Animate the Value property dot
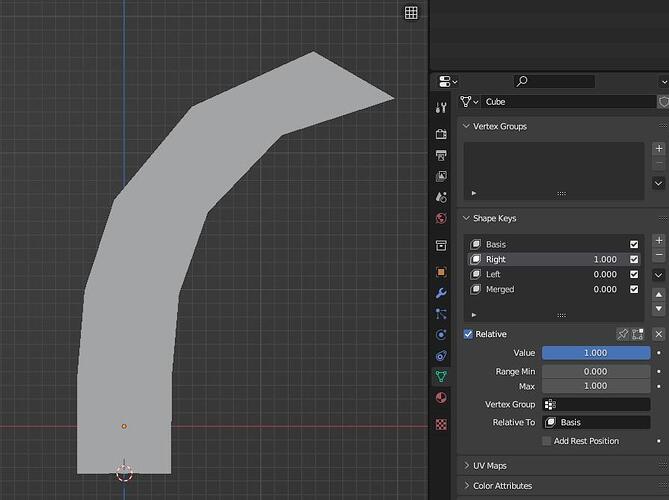This screenshot has width=669, height=500. pos(659,353)
